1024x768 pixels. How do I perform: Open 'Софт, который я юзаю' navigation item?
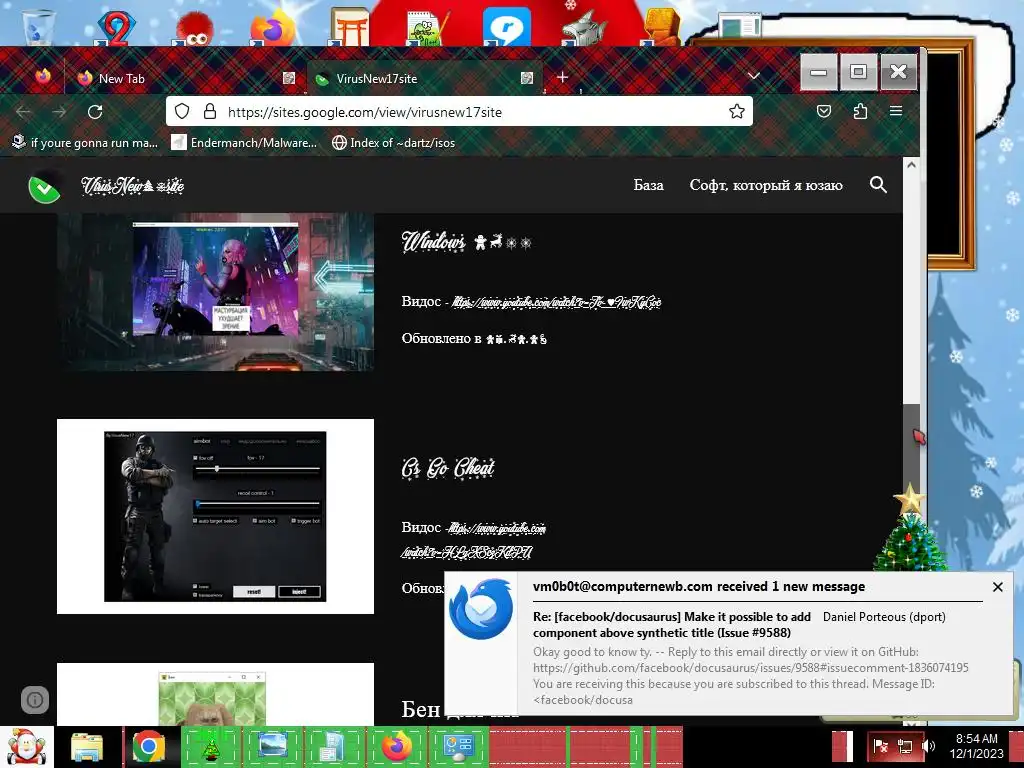pos(766,185)
